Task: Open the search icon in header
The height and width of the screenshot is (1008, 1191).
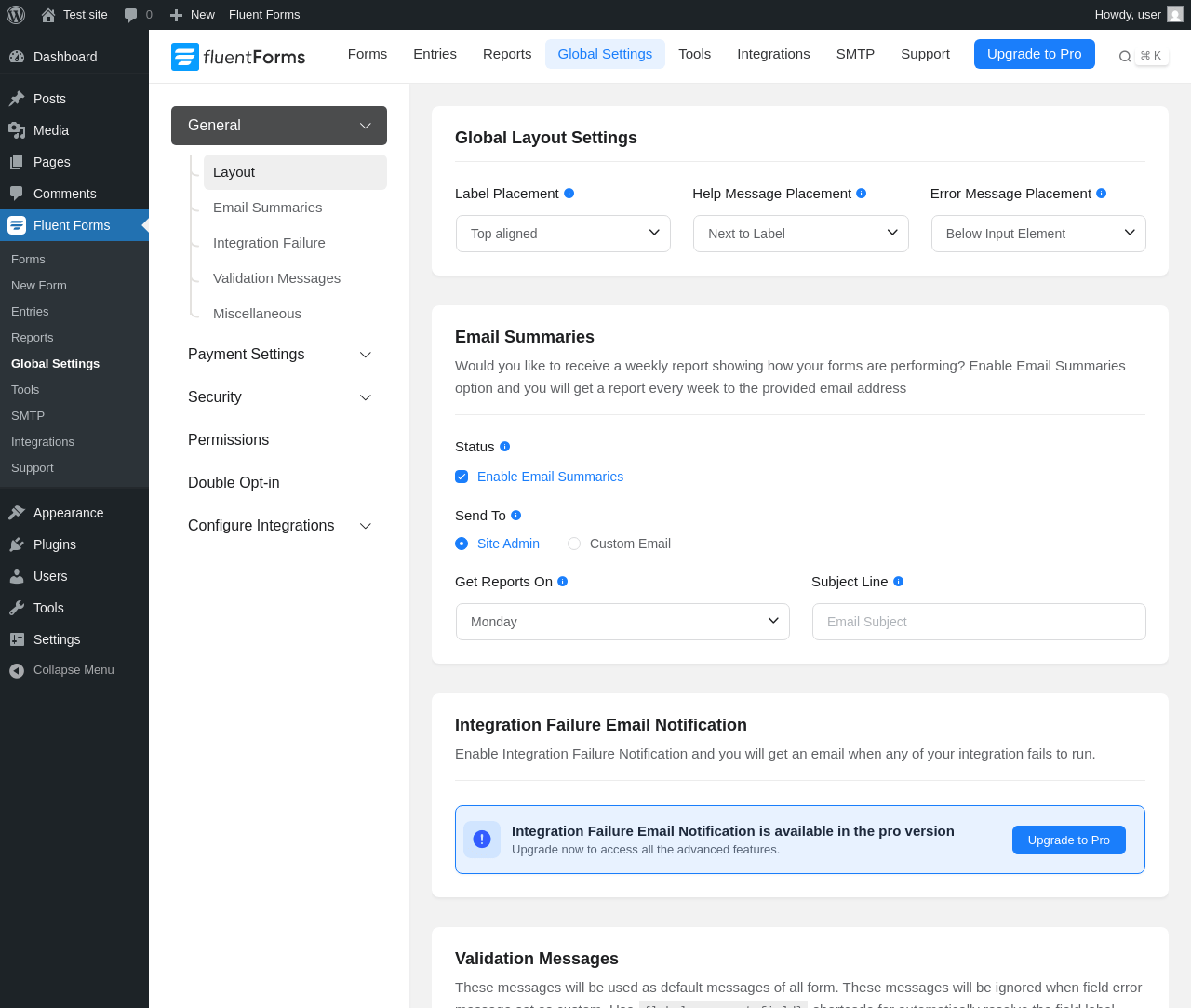Action: [1125, 57]
